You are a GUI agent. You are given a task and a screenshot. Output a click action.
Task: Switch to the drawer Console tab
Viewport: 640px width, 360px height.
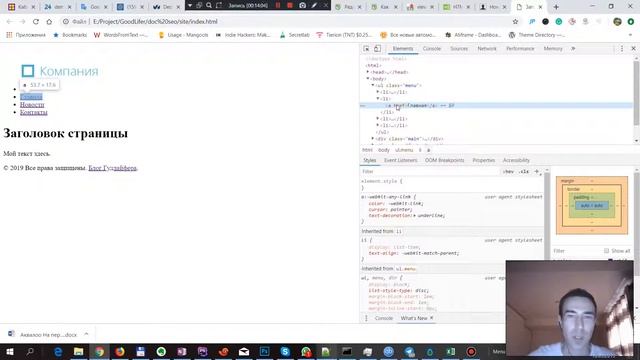click(x=384, y=318)
